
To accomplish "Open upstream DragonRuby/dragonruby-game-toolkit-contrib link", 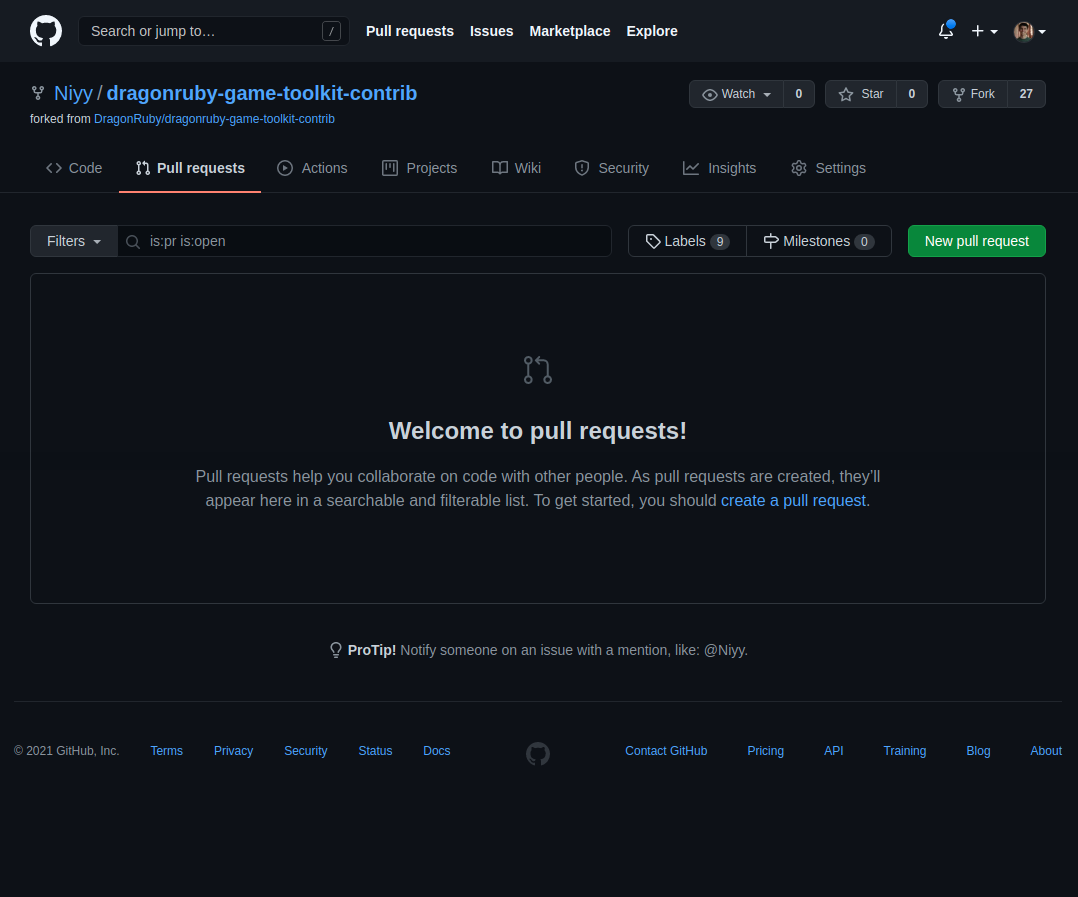I will click(x=214, y=119).
